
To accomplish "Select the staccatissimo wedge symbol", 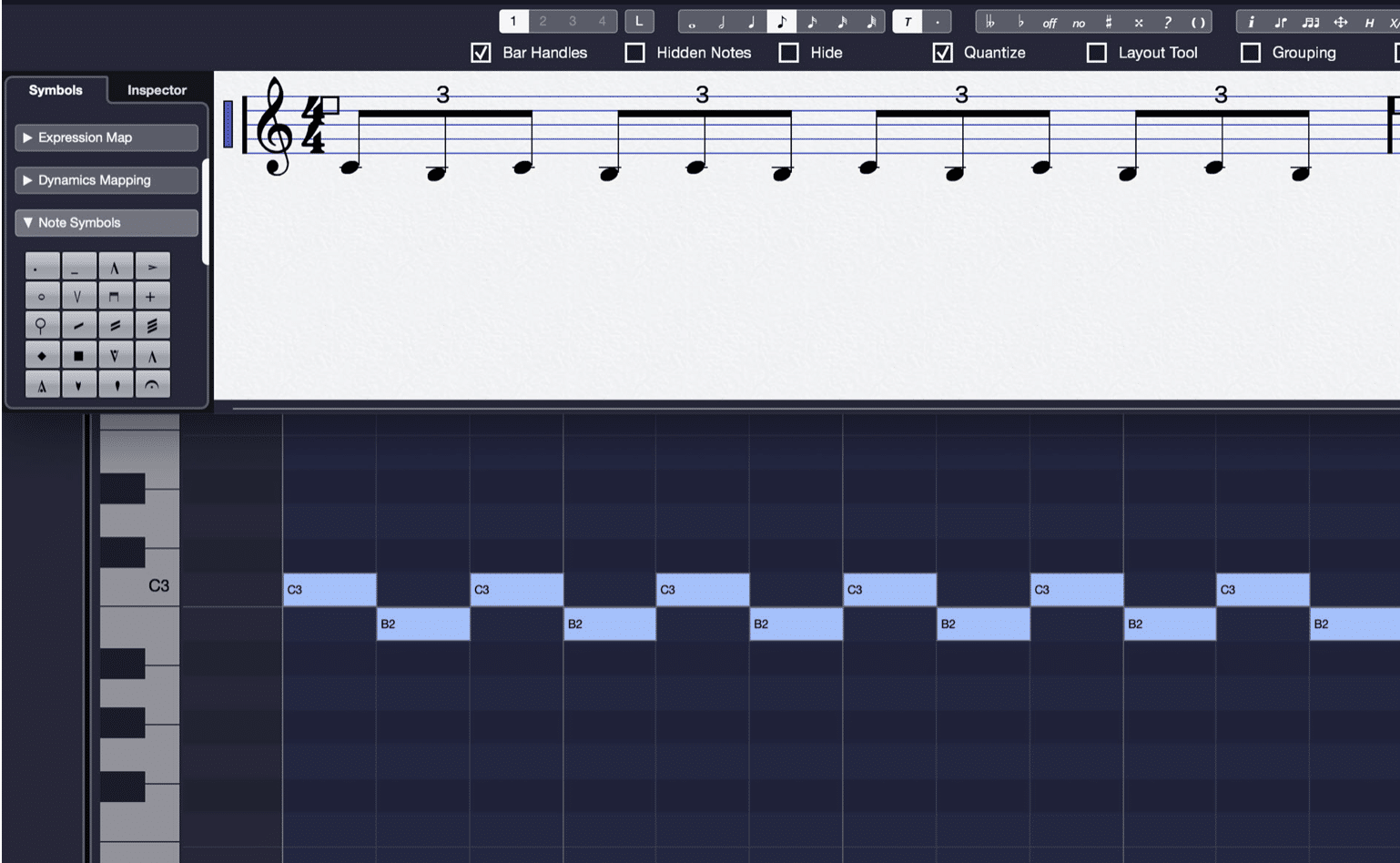I will tap(78, 385).
